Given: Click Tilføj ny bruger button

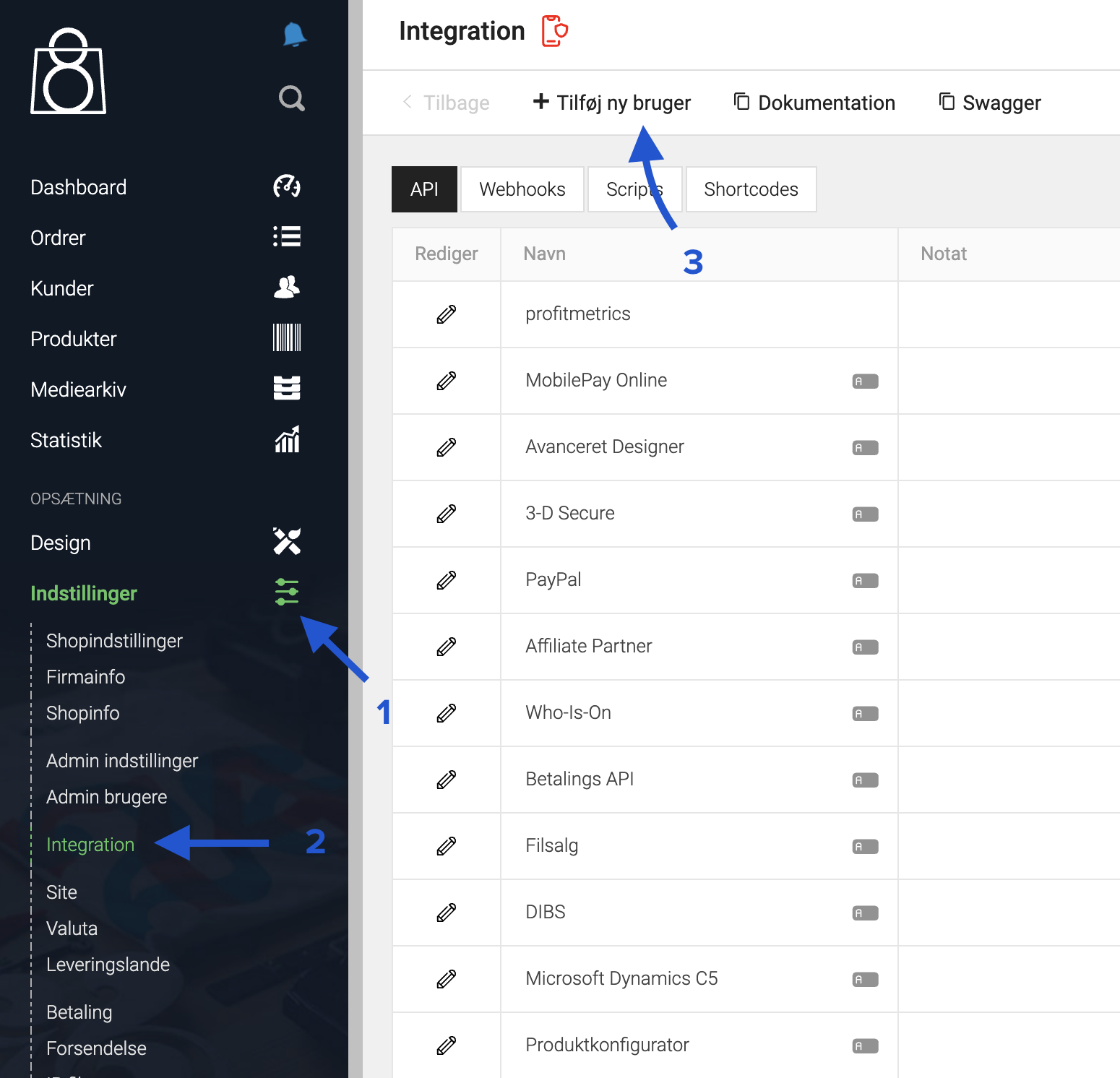Looking at the screenshot, I should pyautogui.click(x=611, y=103).
